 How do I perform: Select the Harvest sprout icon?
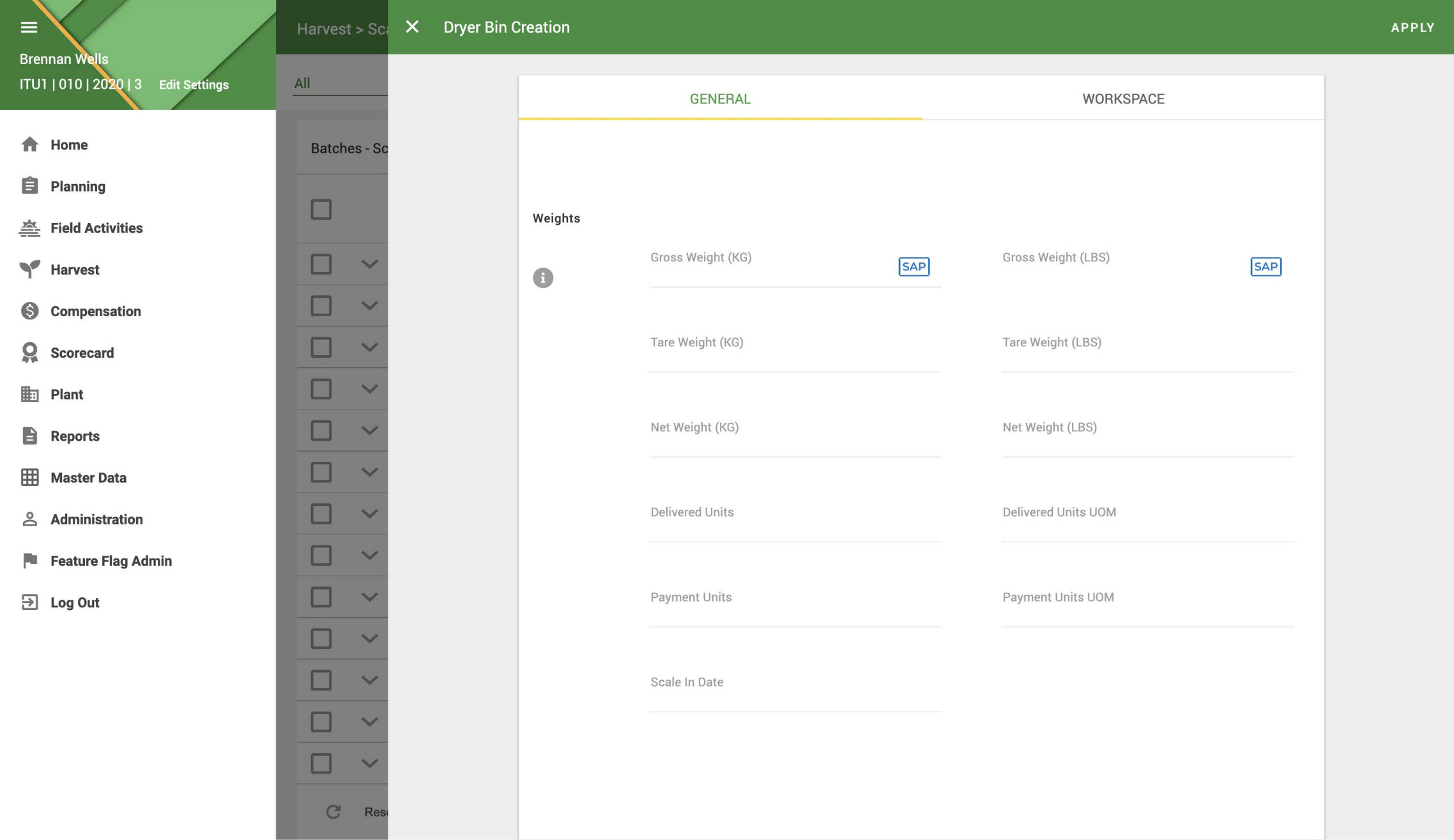click(29, 270)
